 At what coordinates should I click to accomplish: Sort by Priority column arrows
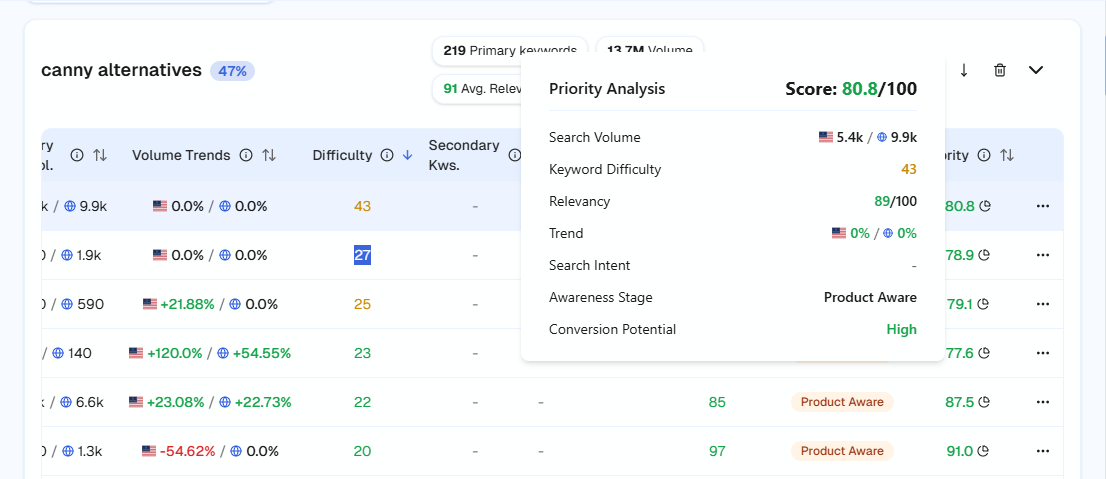click(1007, 155)
